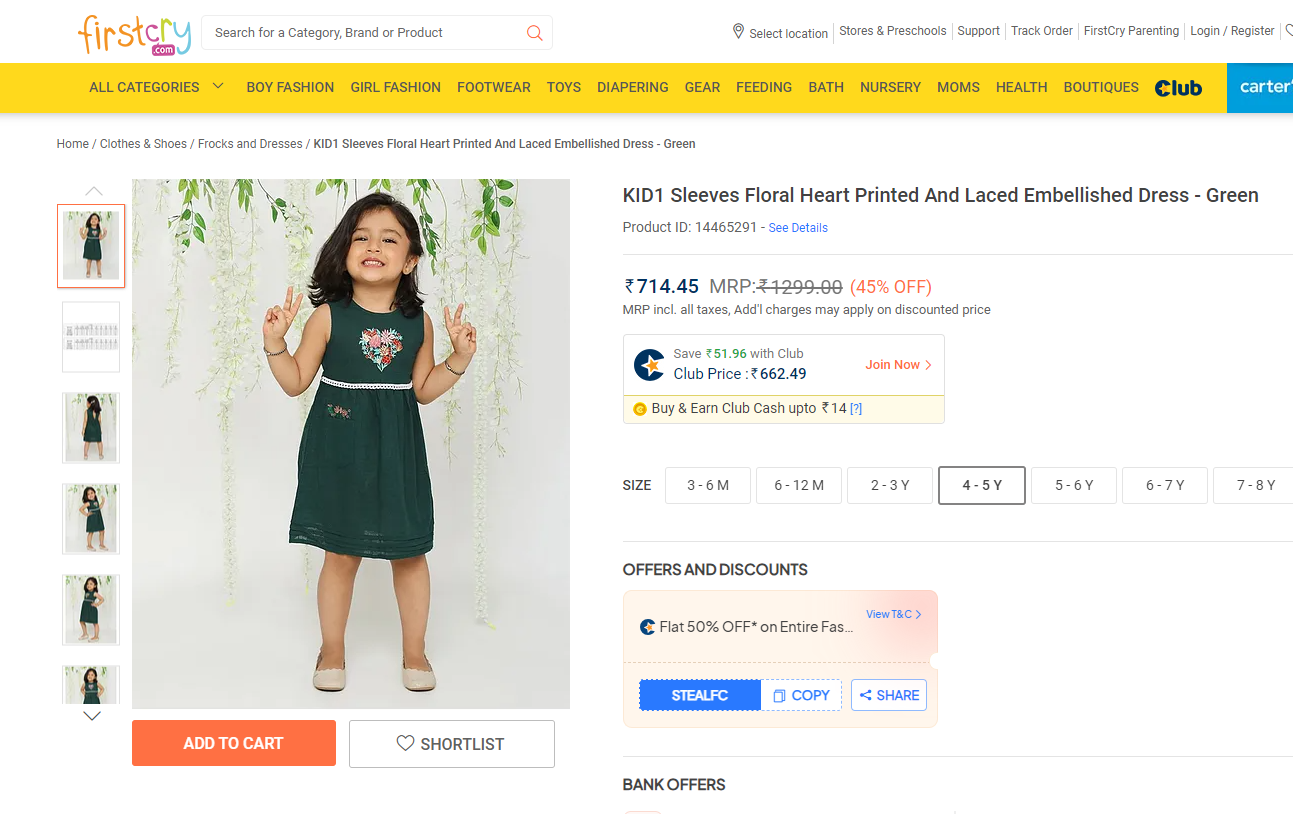Viewport: 1293px width, 814px height.
Task: Open the Footwear menu
Action: 493,87
